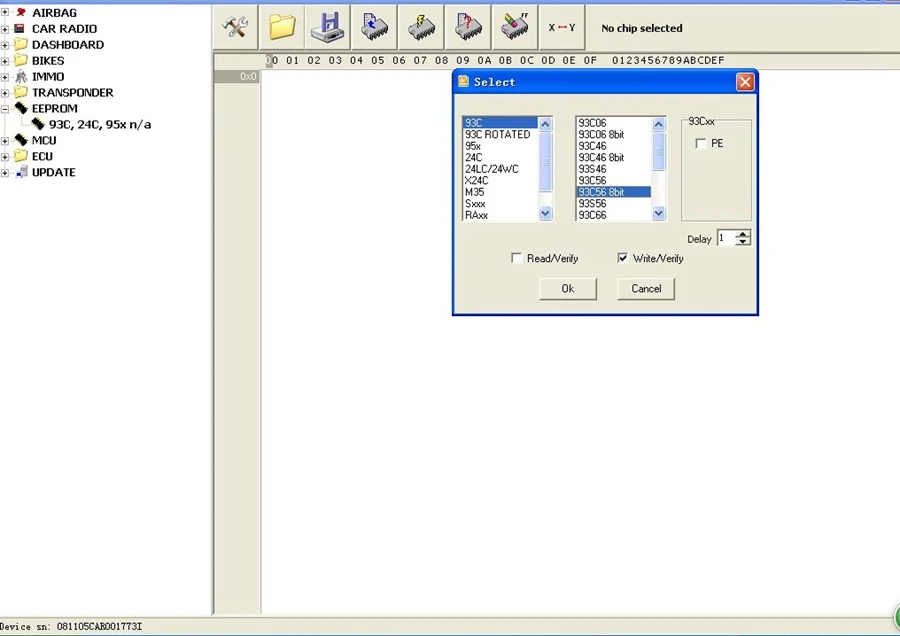Click the DASHBOARD folder icon

21,44
